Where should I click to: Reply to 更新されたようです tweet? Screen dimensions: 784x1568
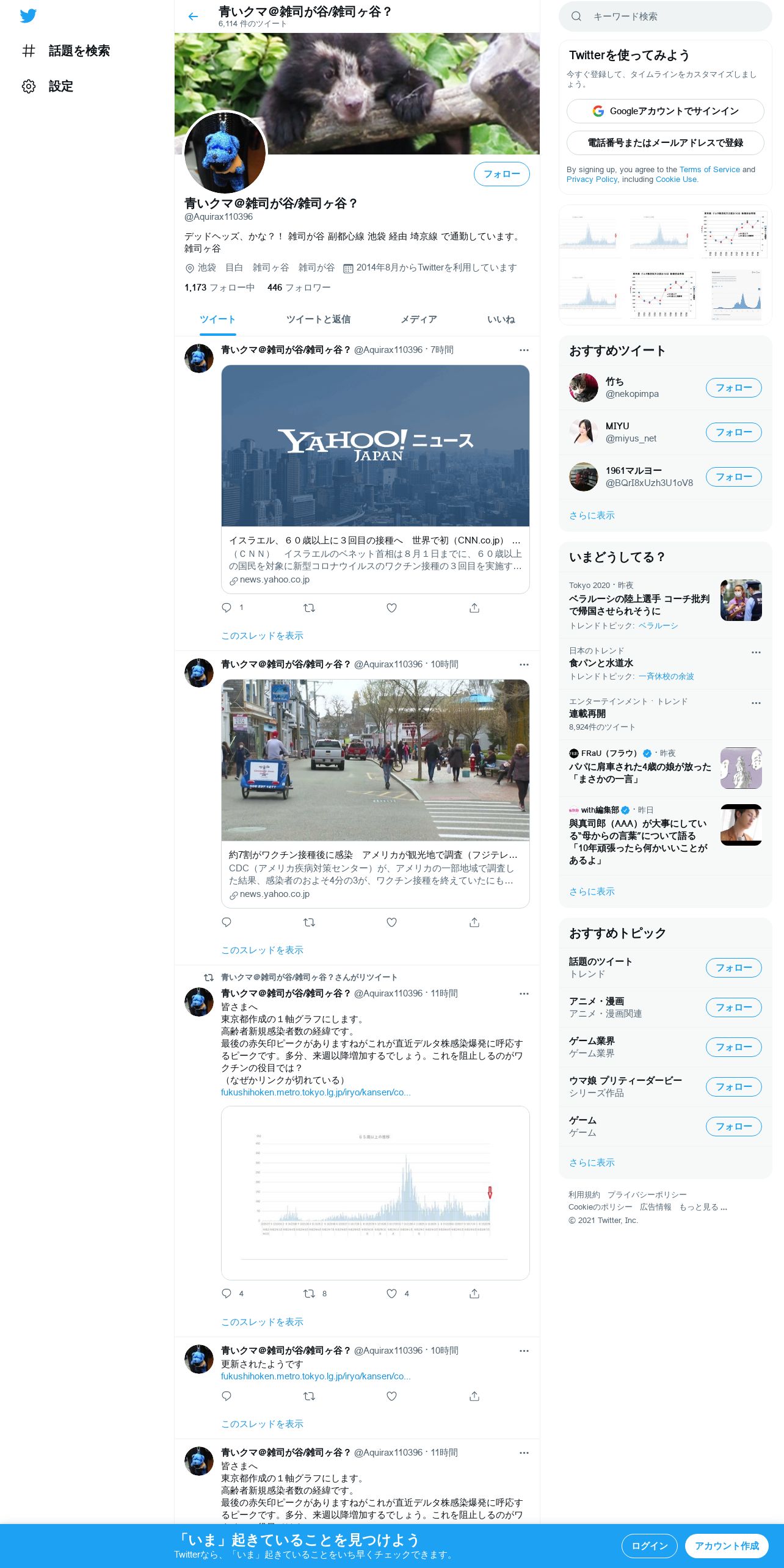pyautogui.click(x=227, y=1396)
